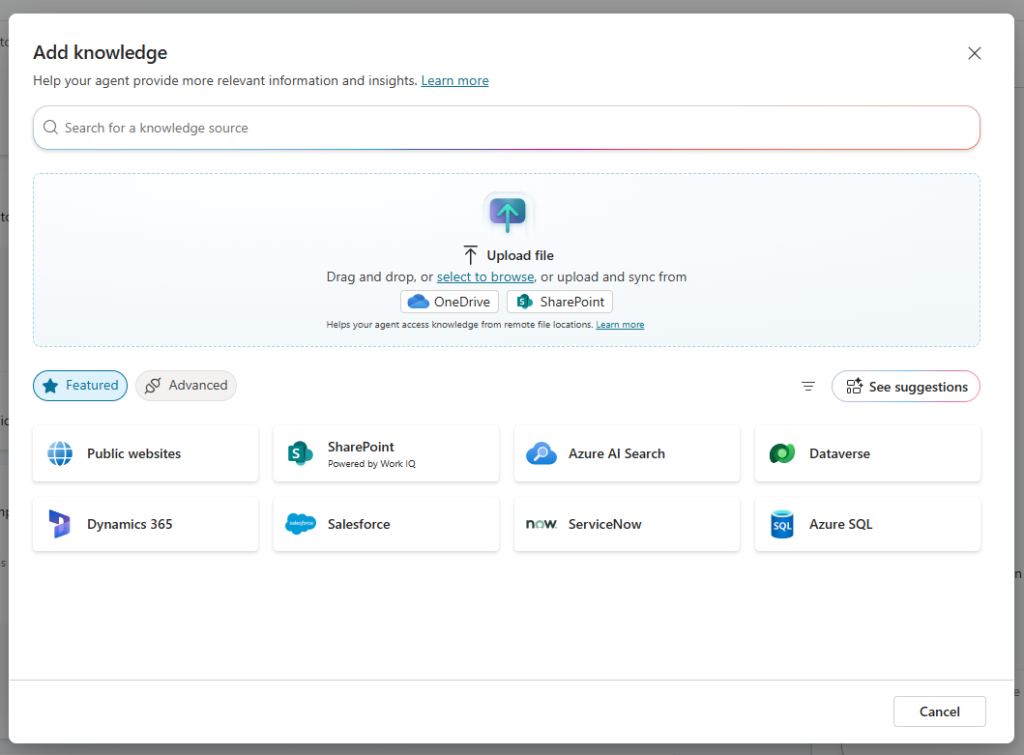Click the Public websites globe icon
The width and height of the screenshot is (1024, 755).
click(60, 454)
